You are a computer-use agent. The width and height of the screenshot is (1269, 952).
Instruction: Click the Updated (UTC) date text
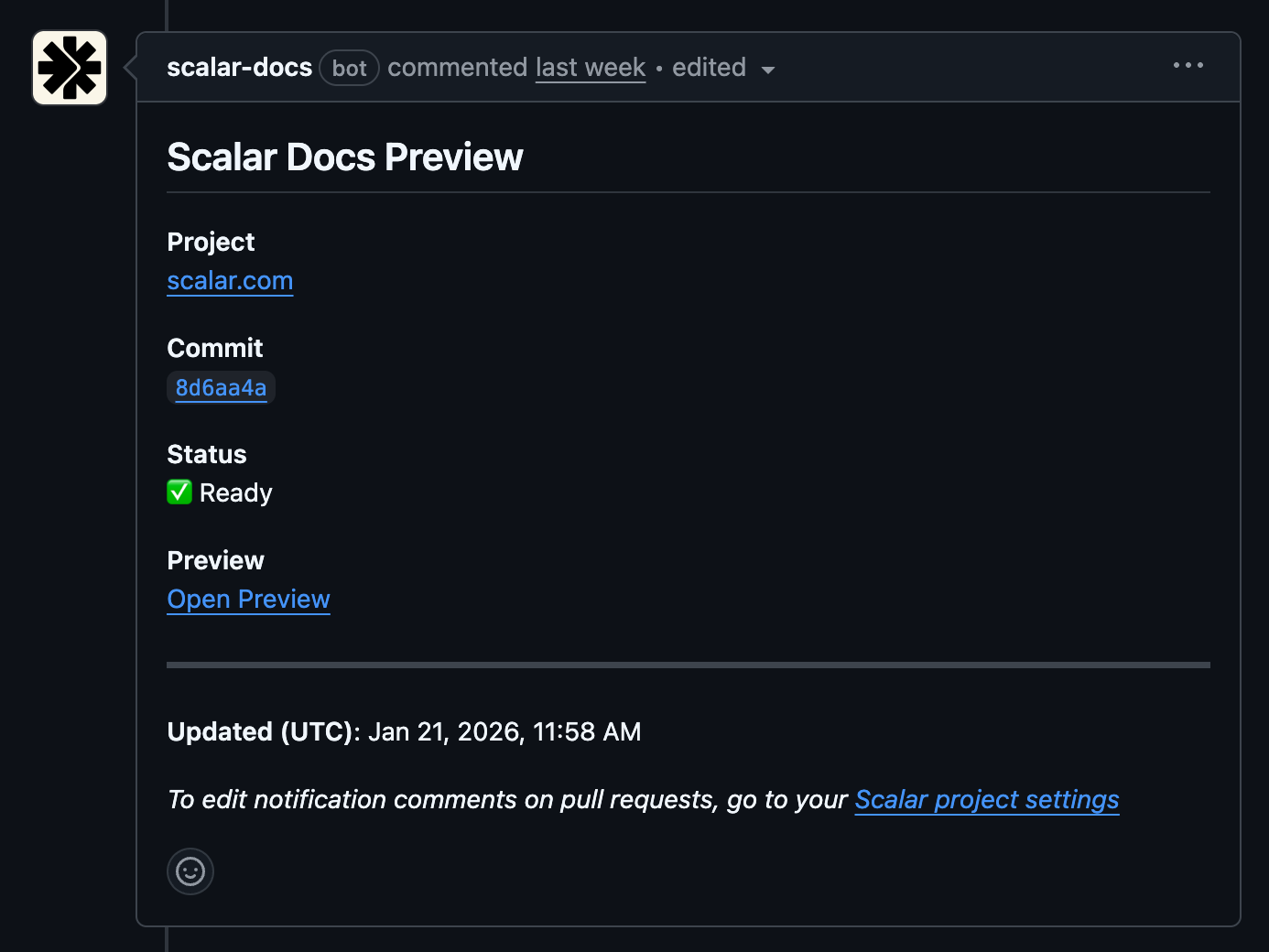504,732
